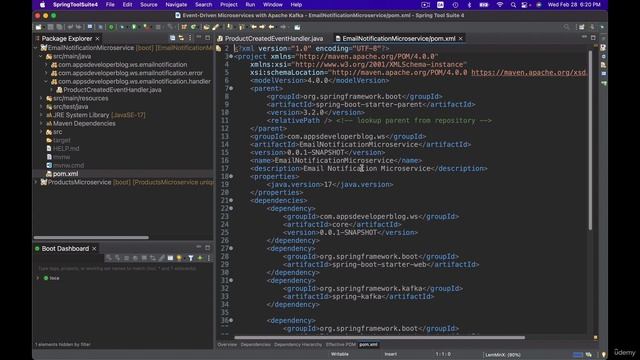Click the toolbar search magnifier icon
The height and width of the screenshot is (360, 640).
(566, 27)
